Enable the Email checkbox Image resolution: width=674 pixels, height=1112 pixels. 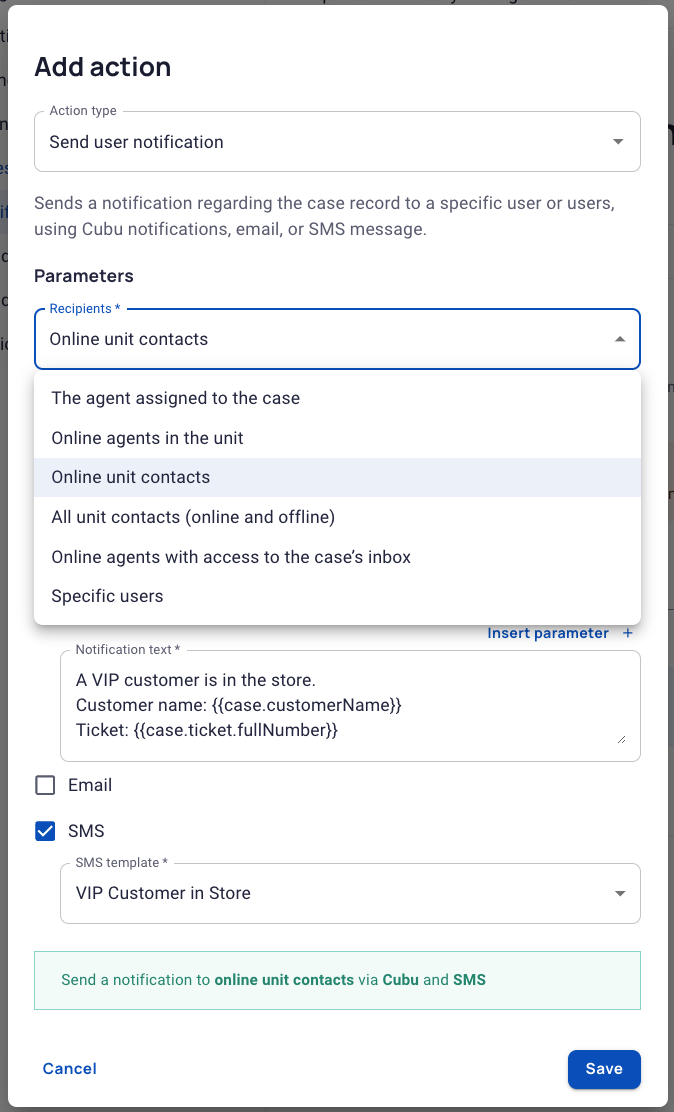click(x=45, y=785)
